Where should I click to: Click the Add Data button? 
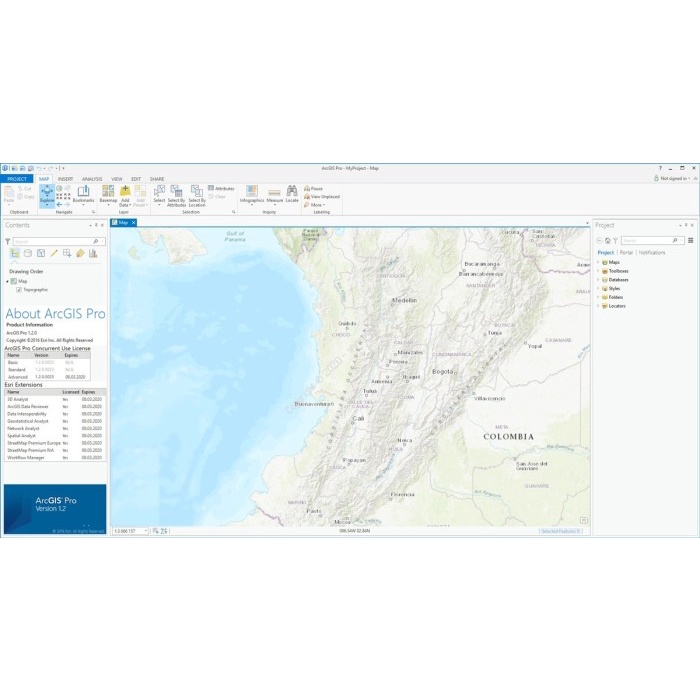click(x=125, y=195)
